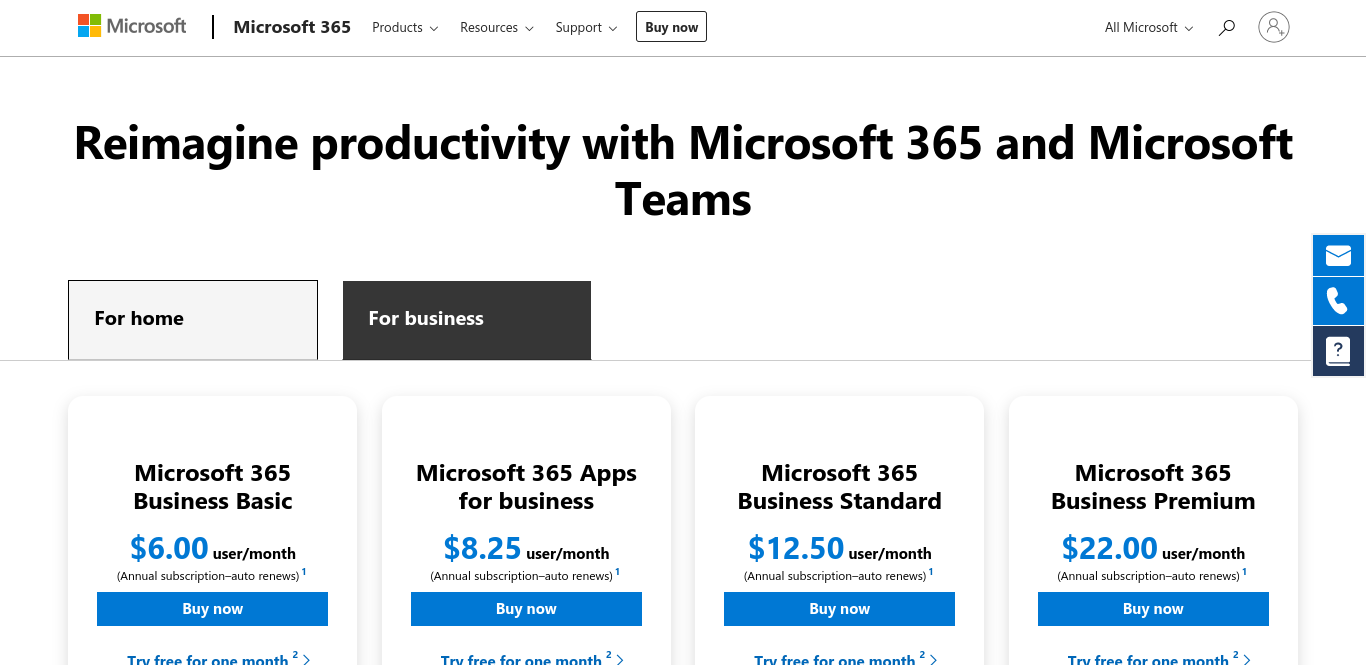The image size is (1366, 665).
Task: Click the Microsoft logo
Action: (x=132, y=27)
